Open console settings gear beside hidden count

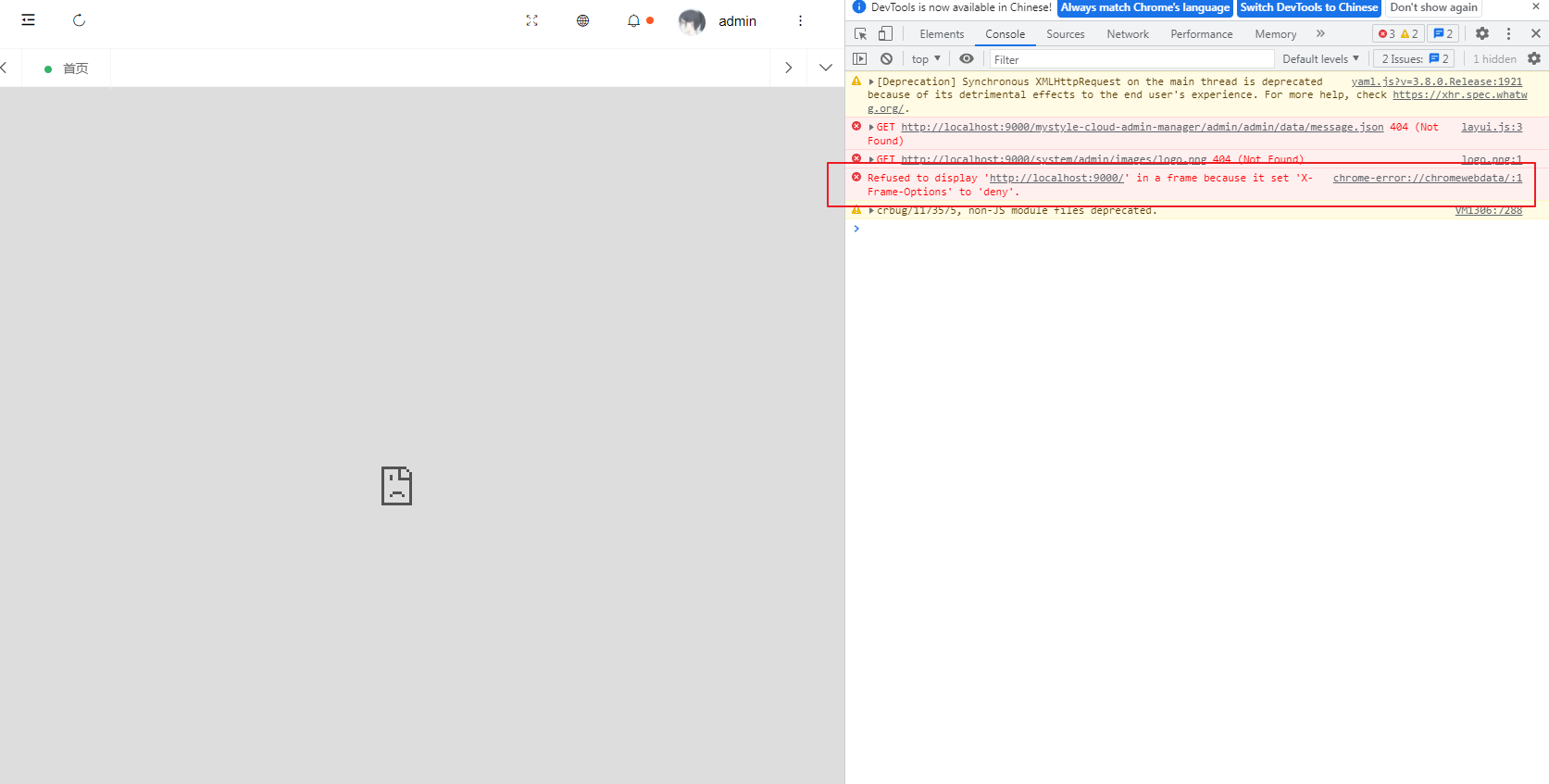pyautogui.click(x=1534, y=59)
